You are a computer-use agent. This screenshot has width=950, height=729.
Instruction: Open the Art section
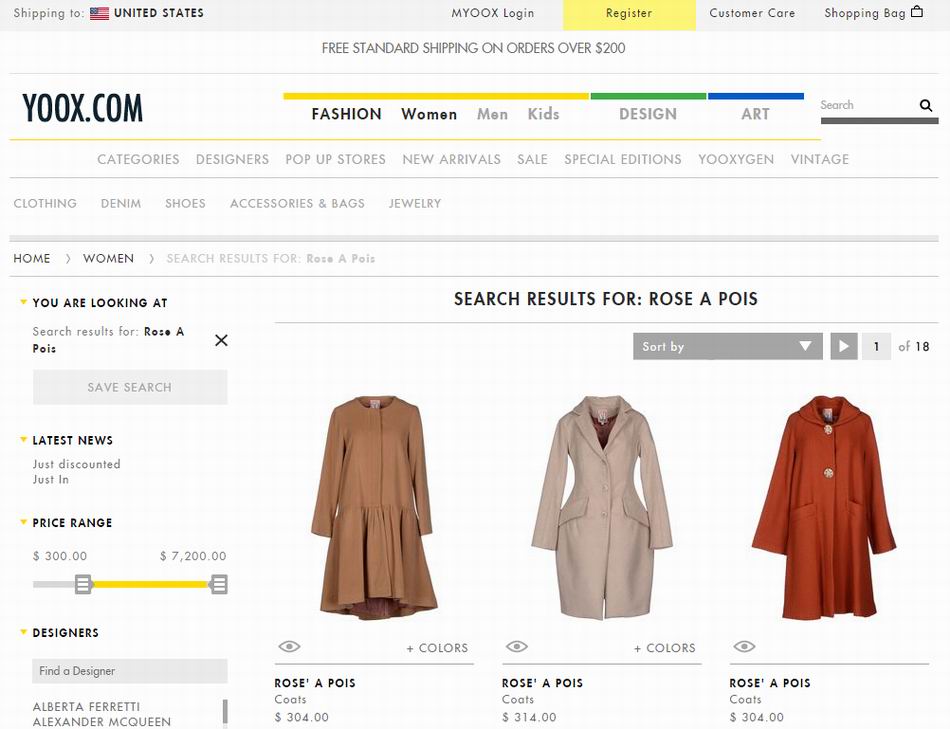click(755, 114)
